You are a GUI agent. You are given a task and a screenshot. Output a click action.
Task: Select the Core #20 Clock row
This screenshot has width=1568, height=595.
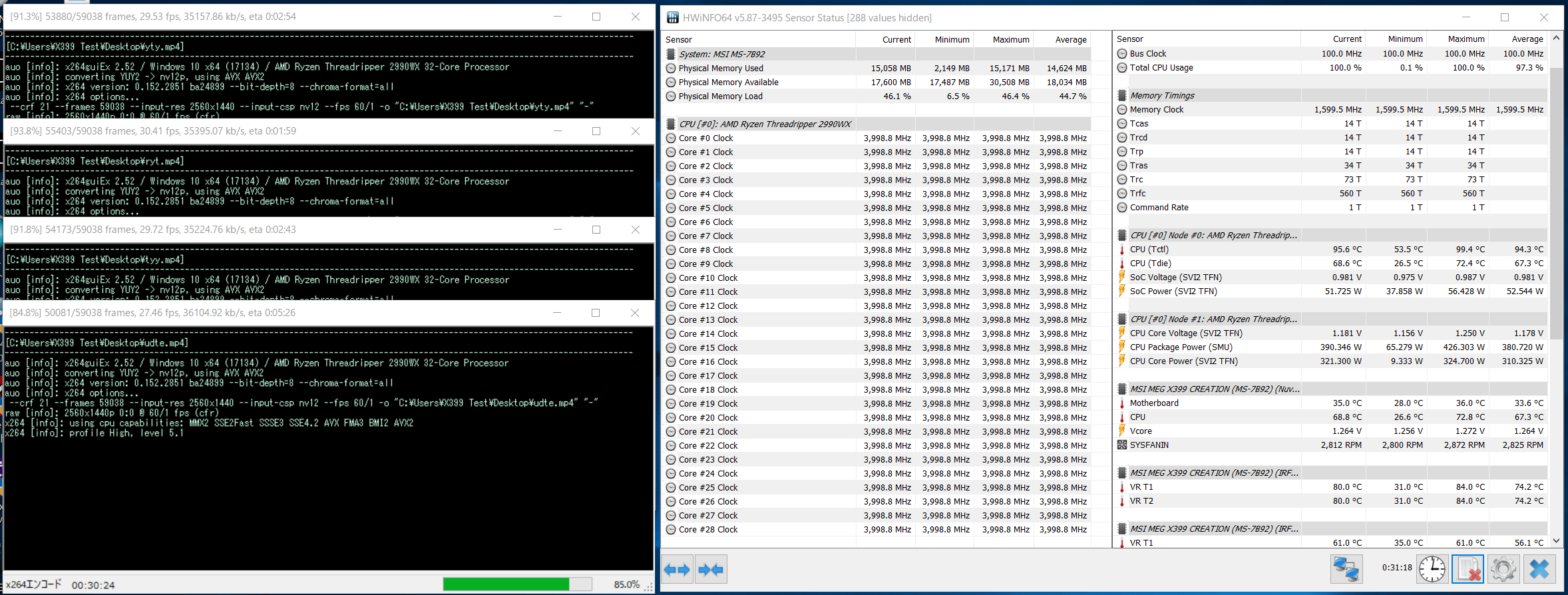[877, 417]
